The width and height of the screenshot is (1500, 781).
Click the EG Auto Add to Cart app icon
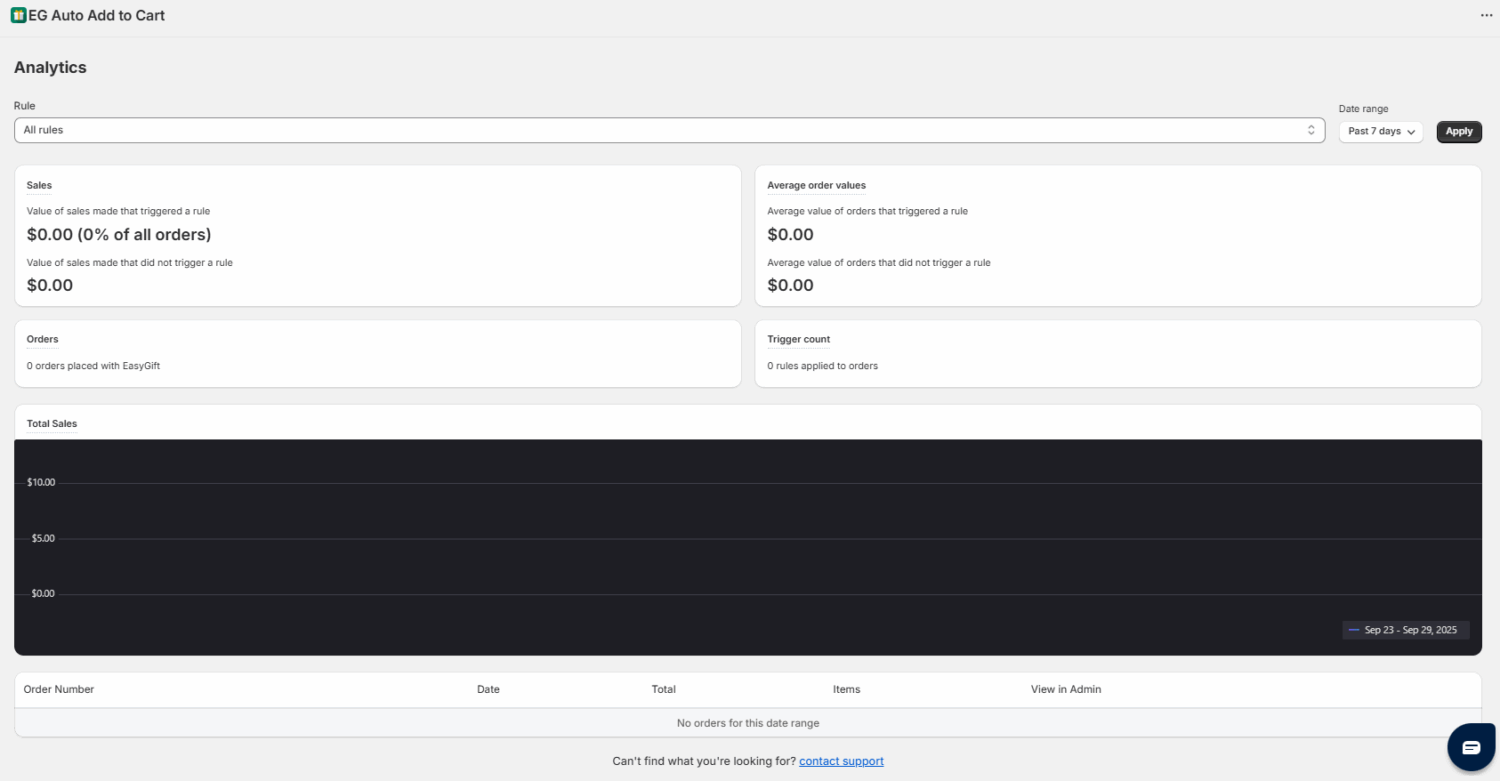click(18, 16)
